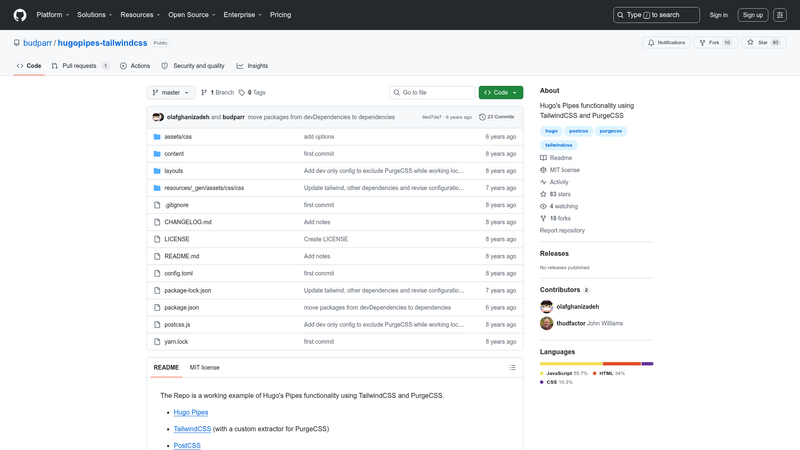This screenshot has height=450, width=800.
Task: Select the MIT license tab below files
Action: (x=205, y=367)
